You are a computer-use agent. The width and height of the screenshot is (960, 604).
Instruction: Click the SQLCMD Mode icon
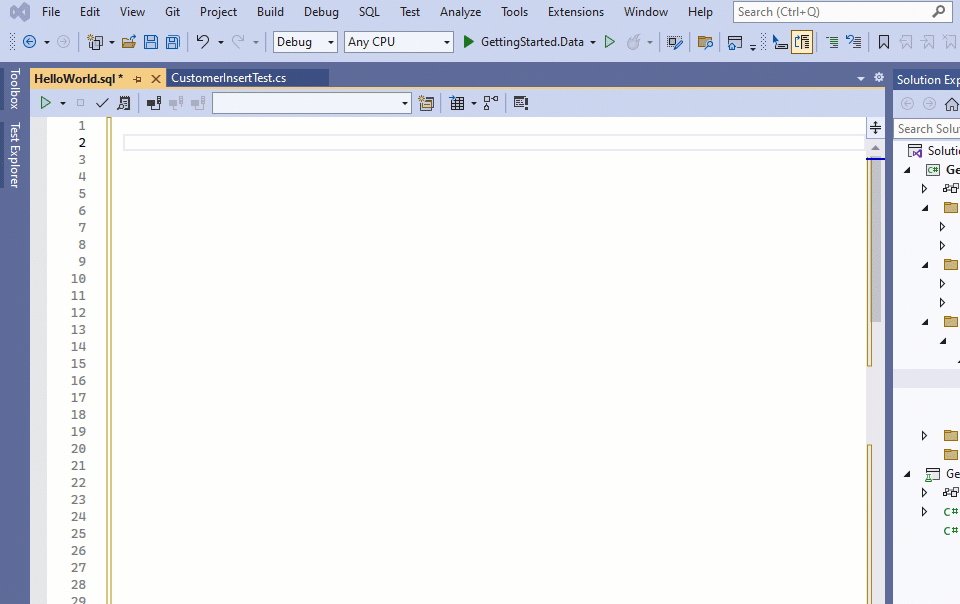521,103
